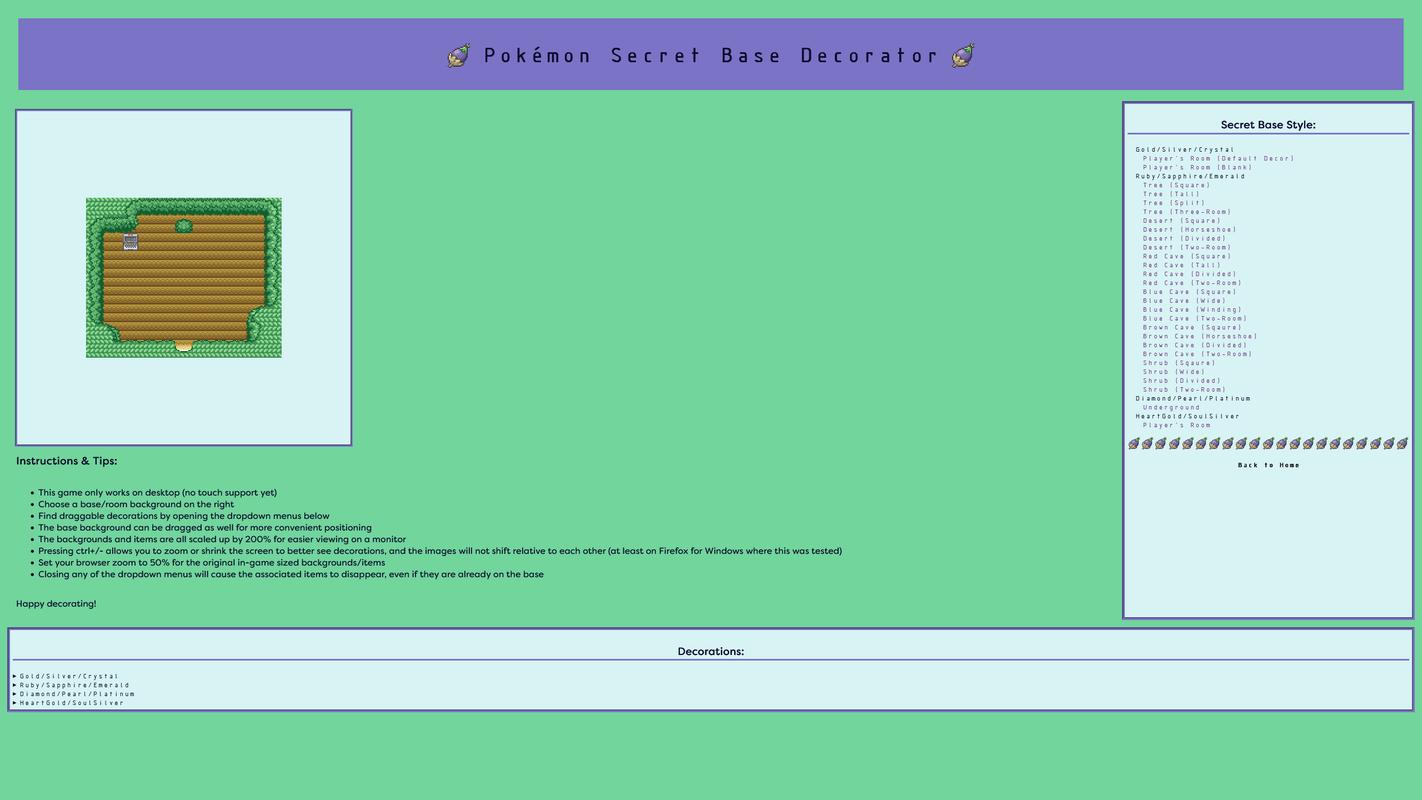Viewport: 1422px width, 800px height.
Task: Load the Blue Cave (Wide) base
Action: (x=1184, y=301)
